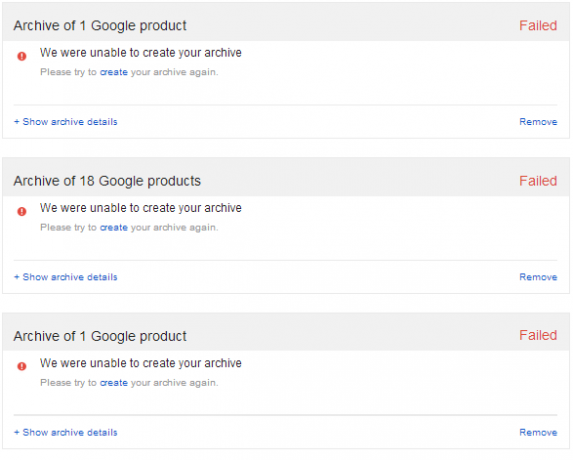Screen dimensions: 573x460
Task: Click the red error icon in the 18 Google products archive
Action: [22, 211]
